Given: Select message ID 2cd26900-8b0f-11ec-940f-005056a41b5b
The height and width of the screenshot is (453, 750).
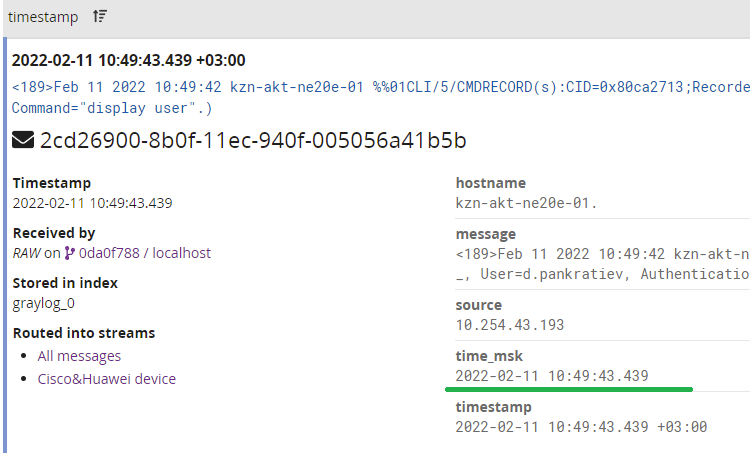Looking at the screenshot, I should pos(253,140).
